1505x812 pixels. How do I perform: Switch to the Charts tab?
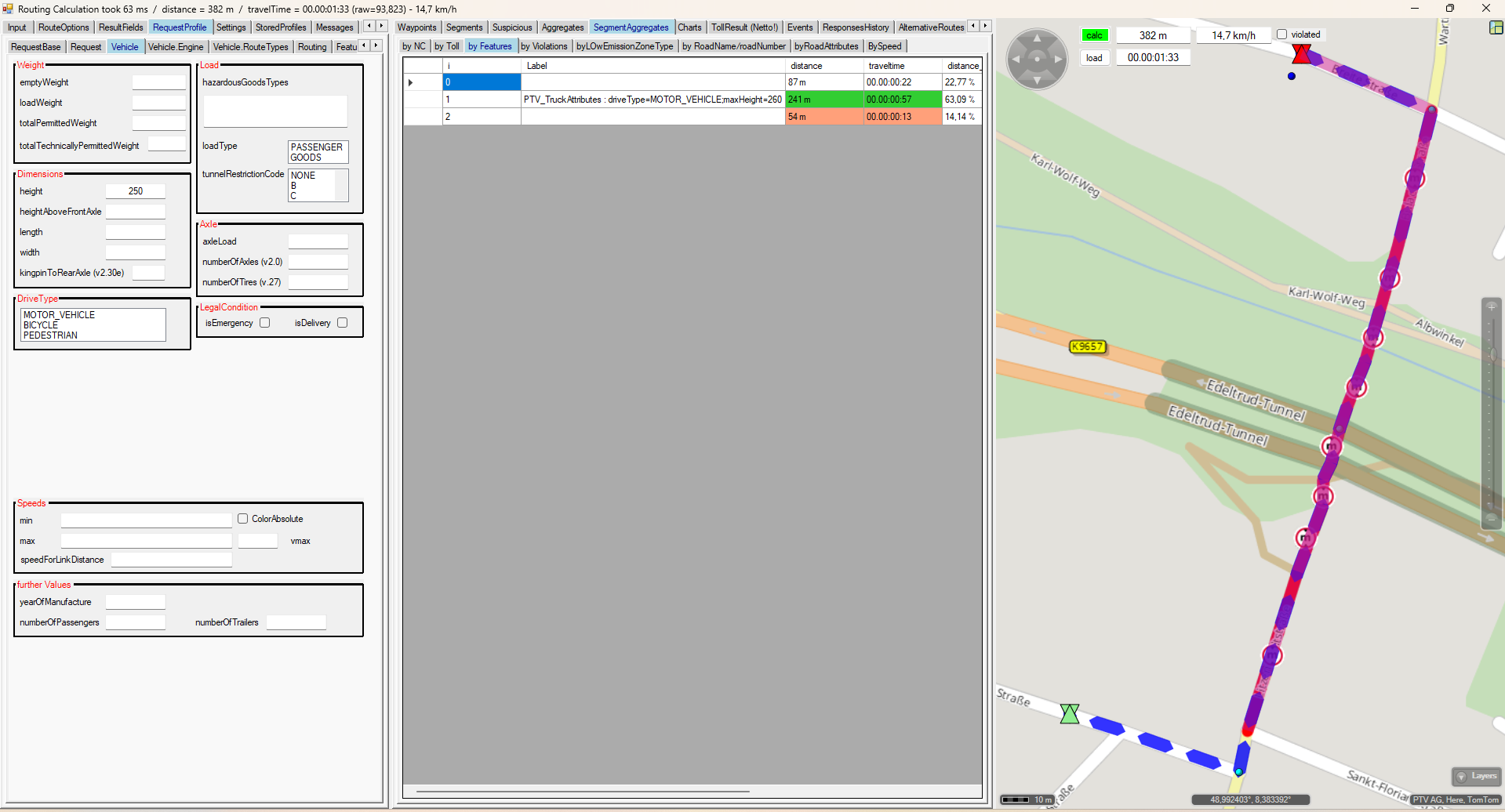coord(689,27)
